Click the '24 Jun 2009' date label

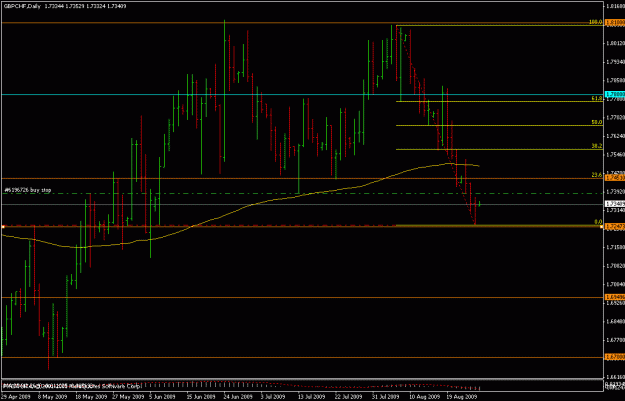coord(238,397)
